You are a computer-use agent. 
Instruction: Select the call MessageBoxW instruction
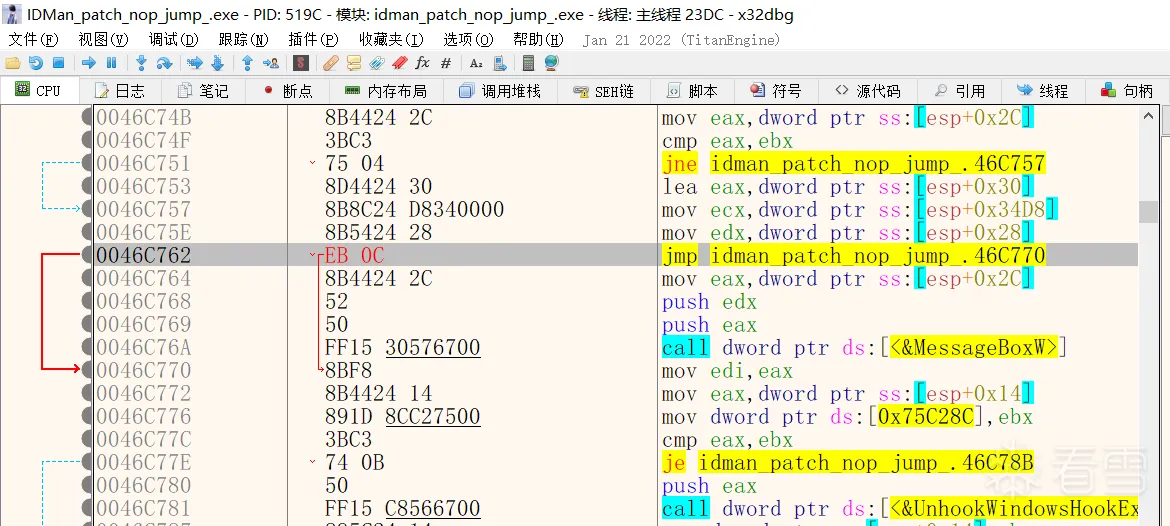[864, 348]
